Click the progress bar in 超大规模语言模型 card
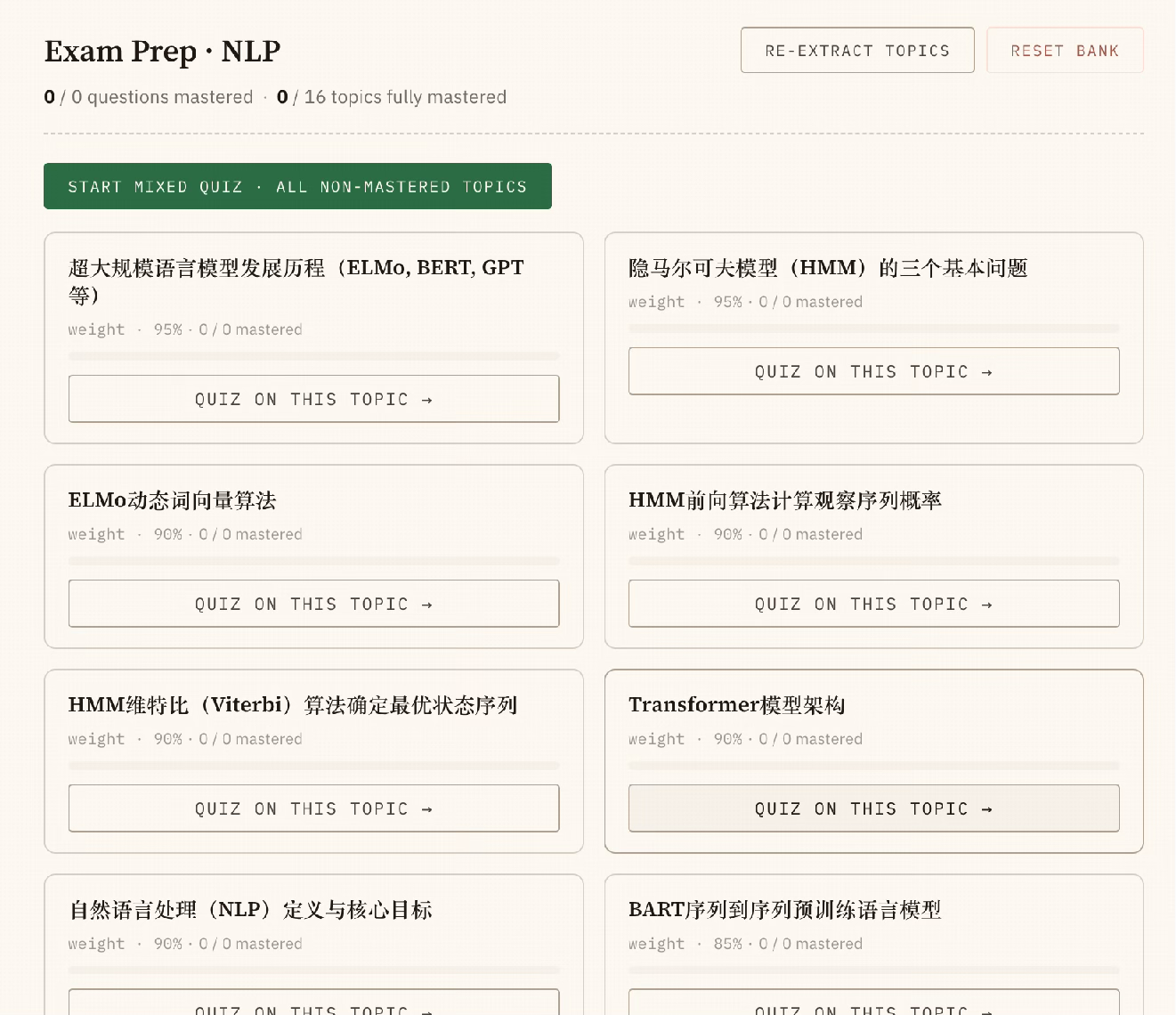This screenshot has width=1176, height=1015. 313,356
